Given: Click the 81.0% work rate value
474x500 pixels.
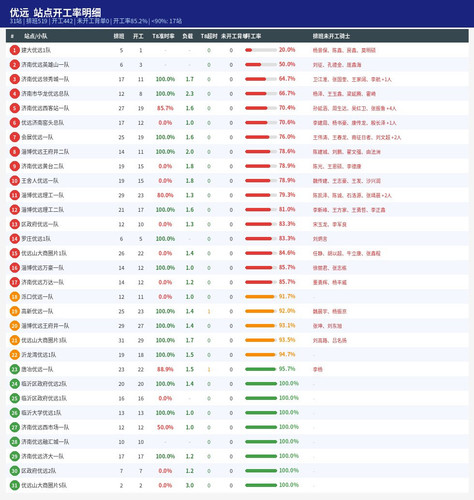Looking at the screenshot, I should 287,209.
